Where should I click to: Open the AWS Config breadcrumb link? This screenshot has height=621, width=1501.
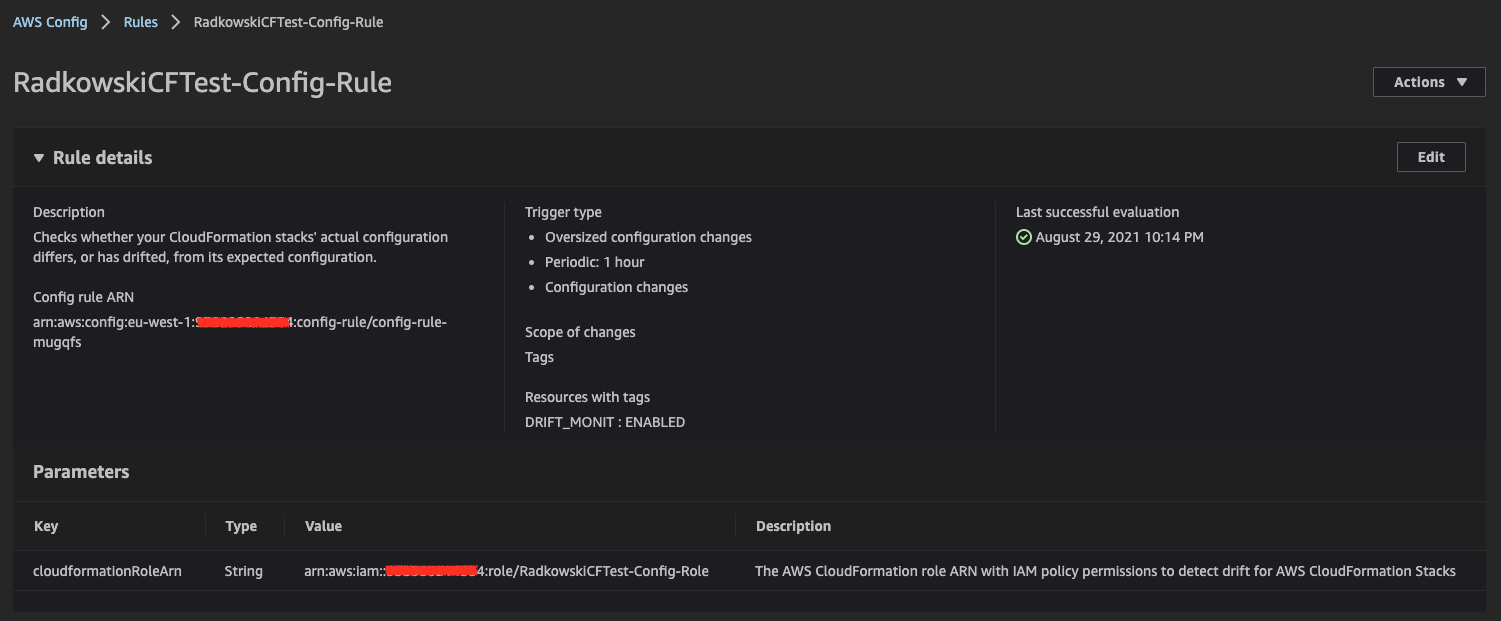(x=50, y=22)
